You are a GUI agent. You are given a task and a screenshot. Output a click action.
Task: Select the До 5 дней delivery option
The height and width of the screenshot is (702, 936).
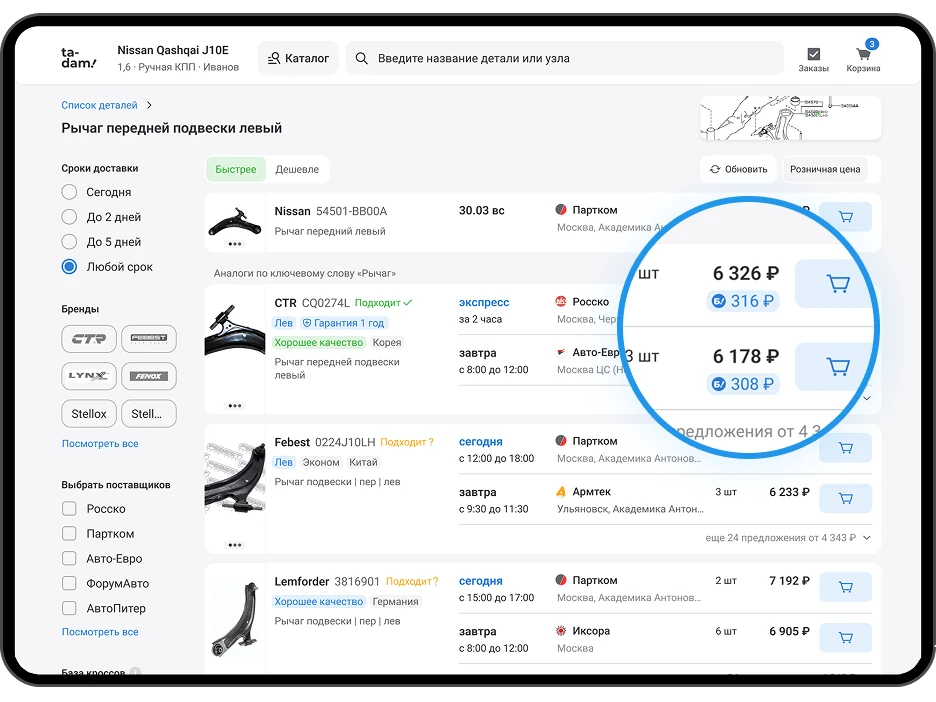click(x=69, y=242)
